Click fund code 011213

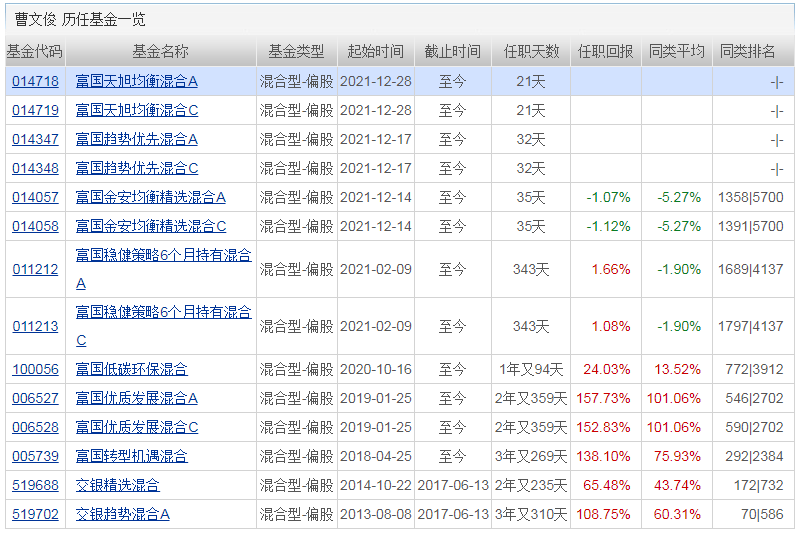tap(35, 327)
